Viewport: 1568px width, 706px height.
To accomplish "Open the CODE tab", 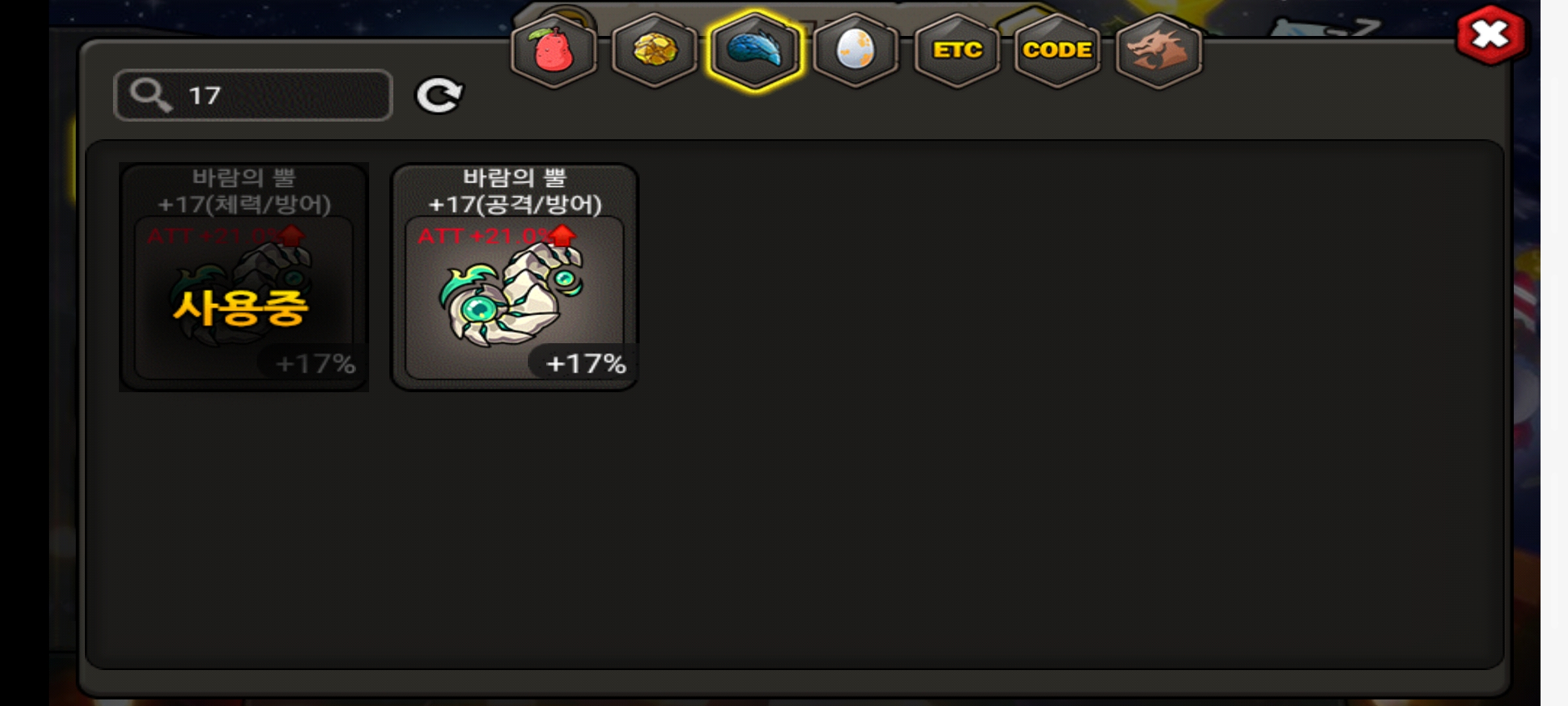I will point(1057,50).
